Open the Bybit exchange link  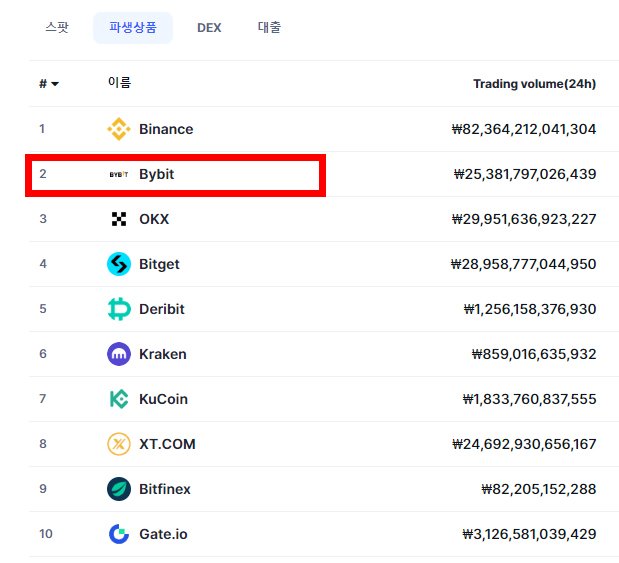coord(157,174)
